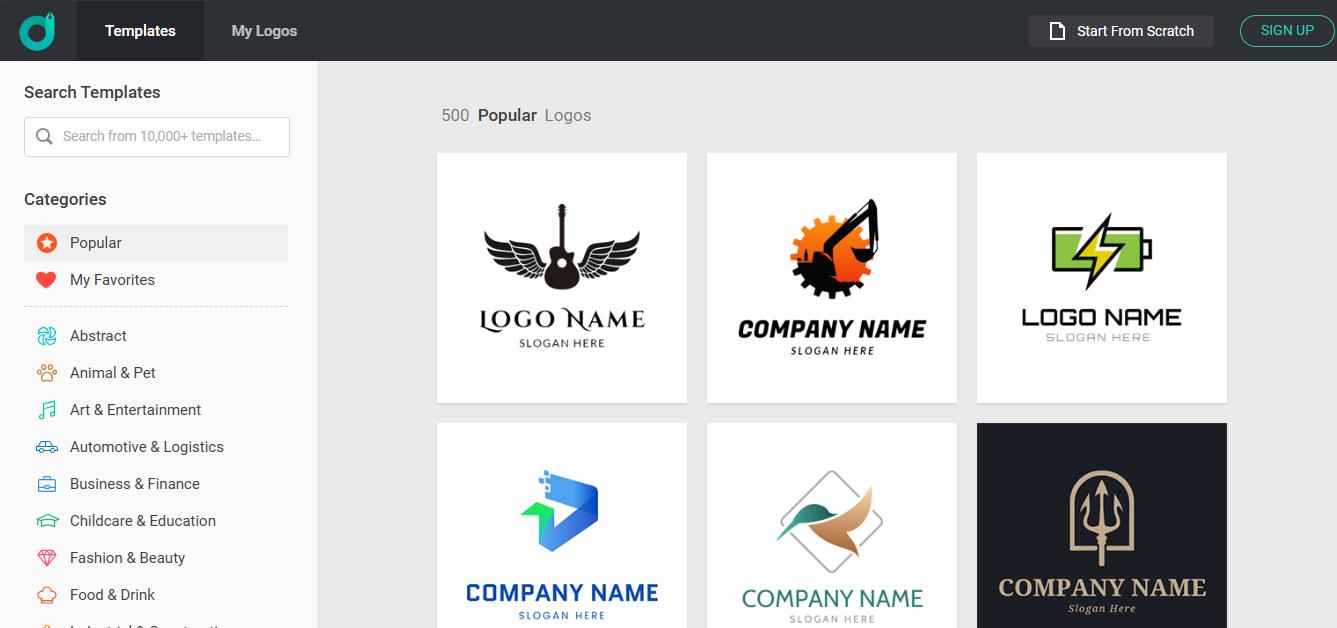Open the My Favorites category
The height and width of the screenshot is (628, 1337).
(x=156, y=280)
